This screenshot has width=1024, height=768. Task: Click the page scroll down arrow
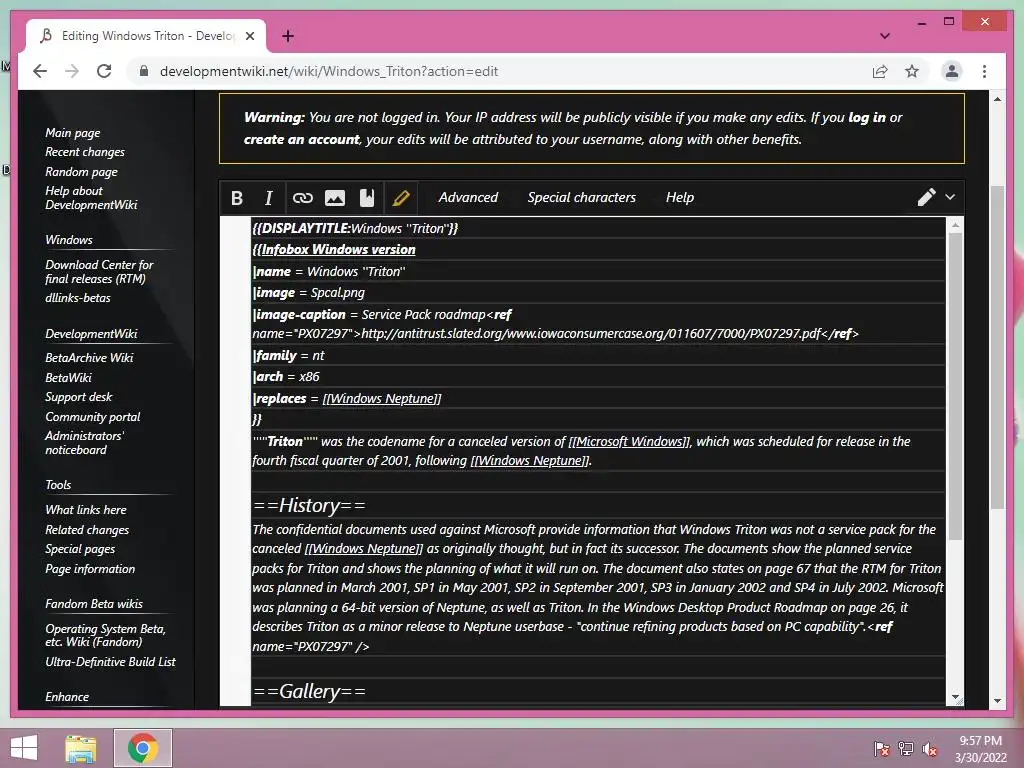pos(997,701)
